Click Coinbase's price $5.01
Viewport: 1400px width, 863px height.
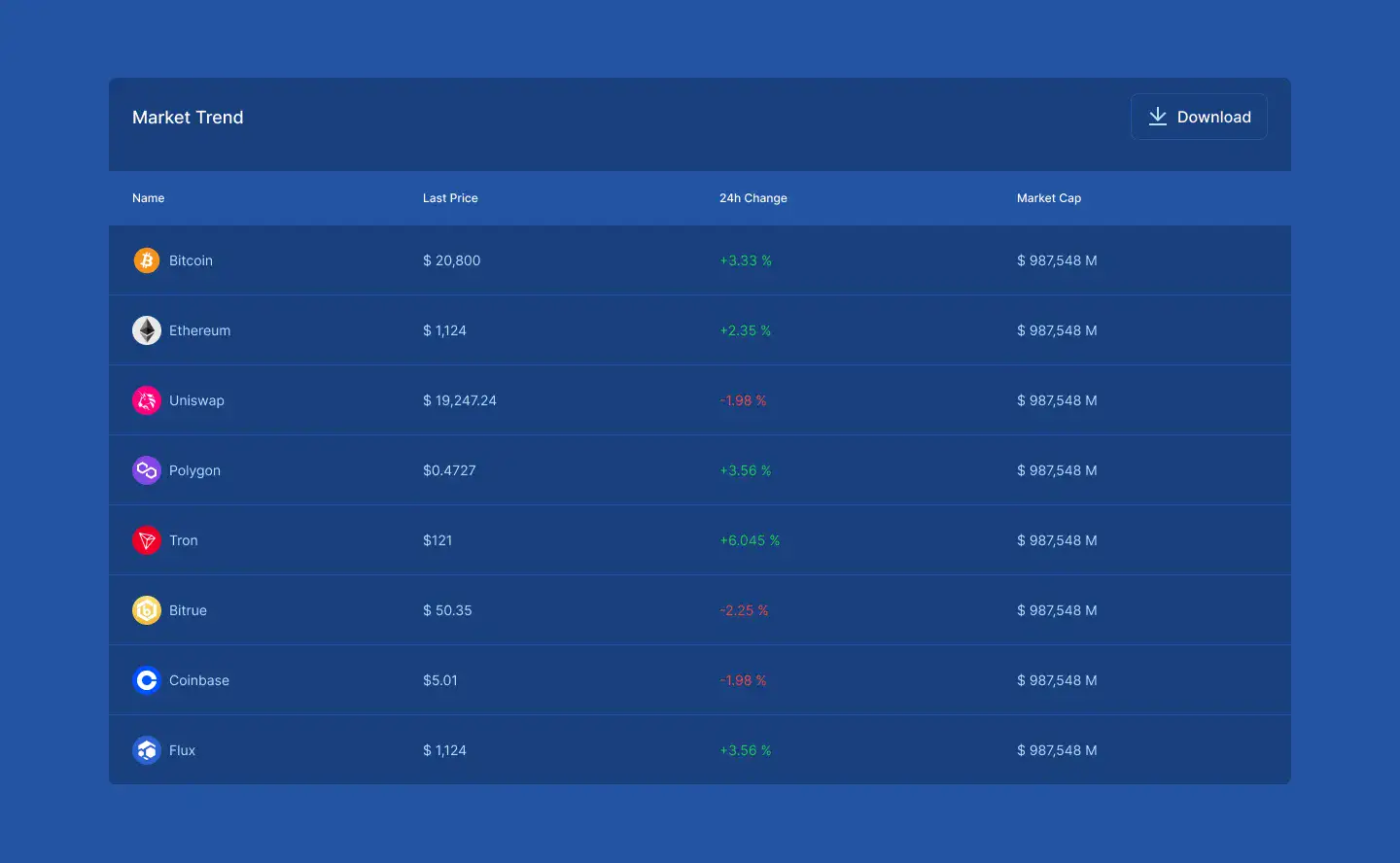[440, 680]
